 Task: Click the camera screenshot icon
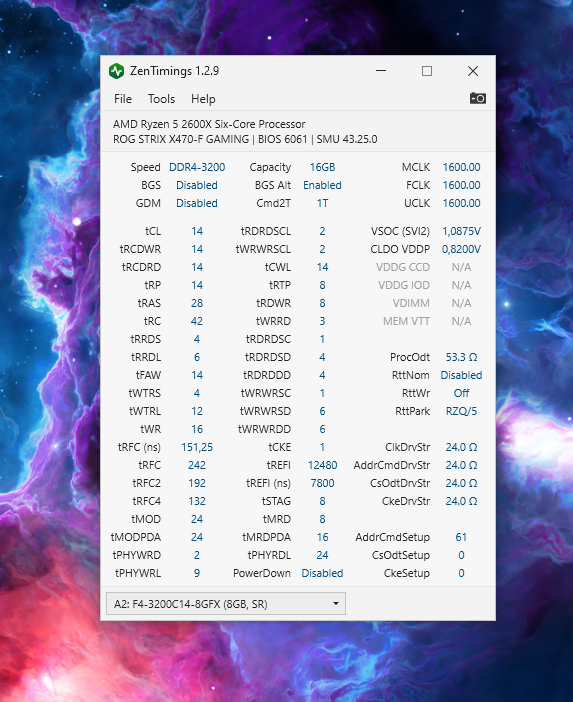click(x=478, y=98)
